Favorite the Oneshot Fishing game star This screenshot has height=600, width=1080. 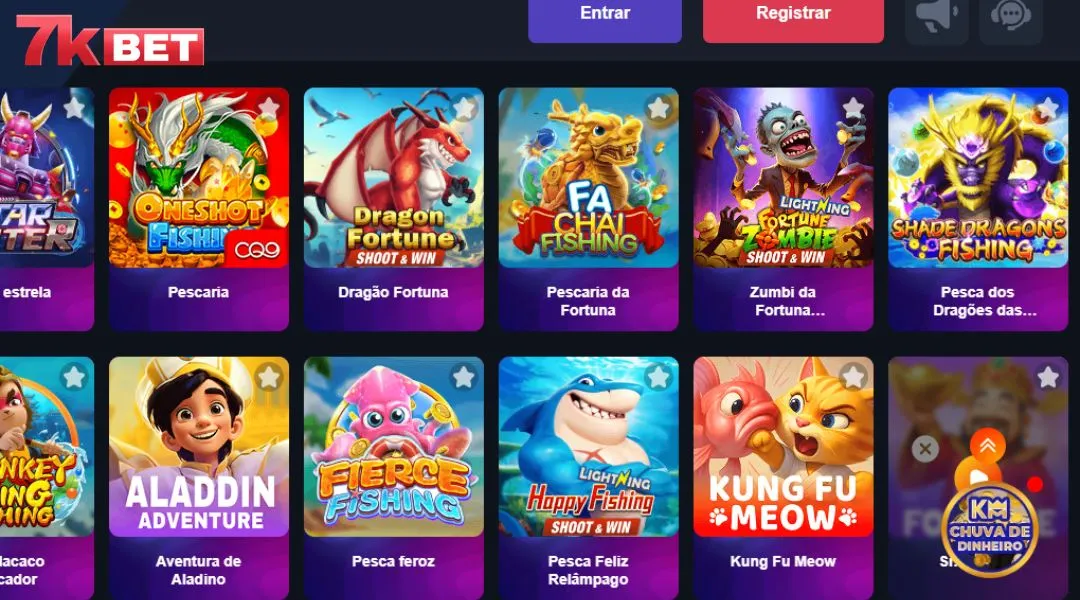pos(269,107)
